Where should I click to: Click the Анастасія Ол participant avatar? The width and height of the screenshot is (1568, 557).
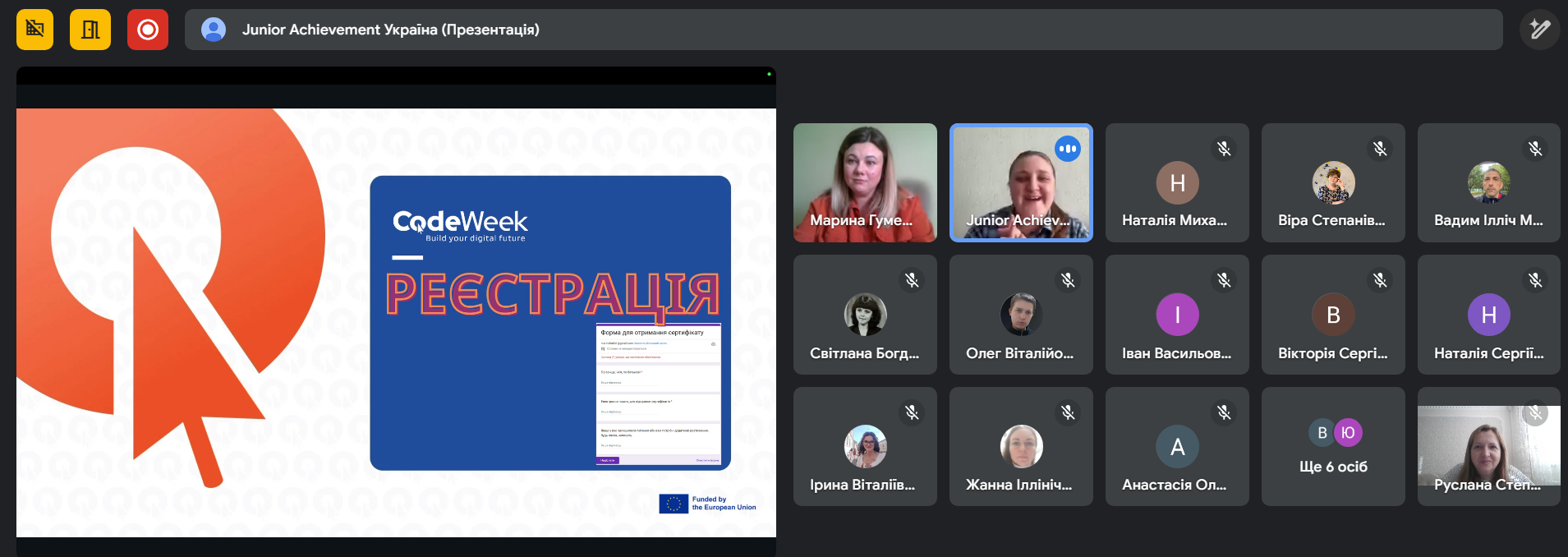pyautogui.click(x=1177, y=447)
